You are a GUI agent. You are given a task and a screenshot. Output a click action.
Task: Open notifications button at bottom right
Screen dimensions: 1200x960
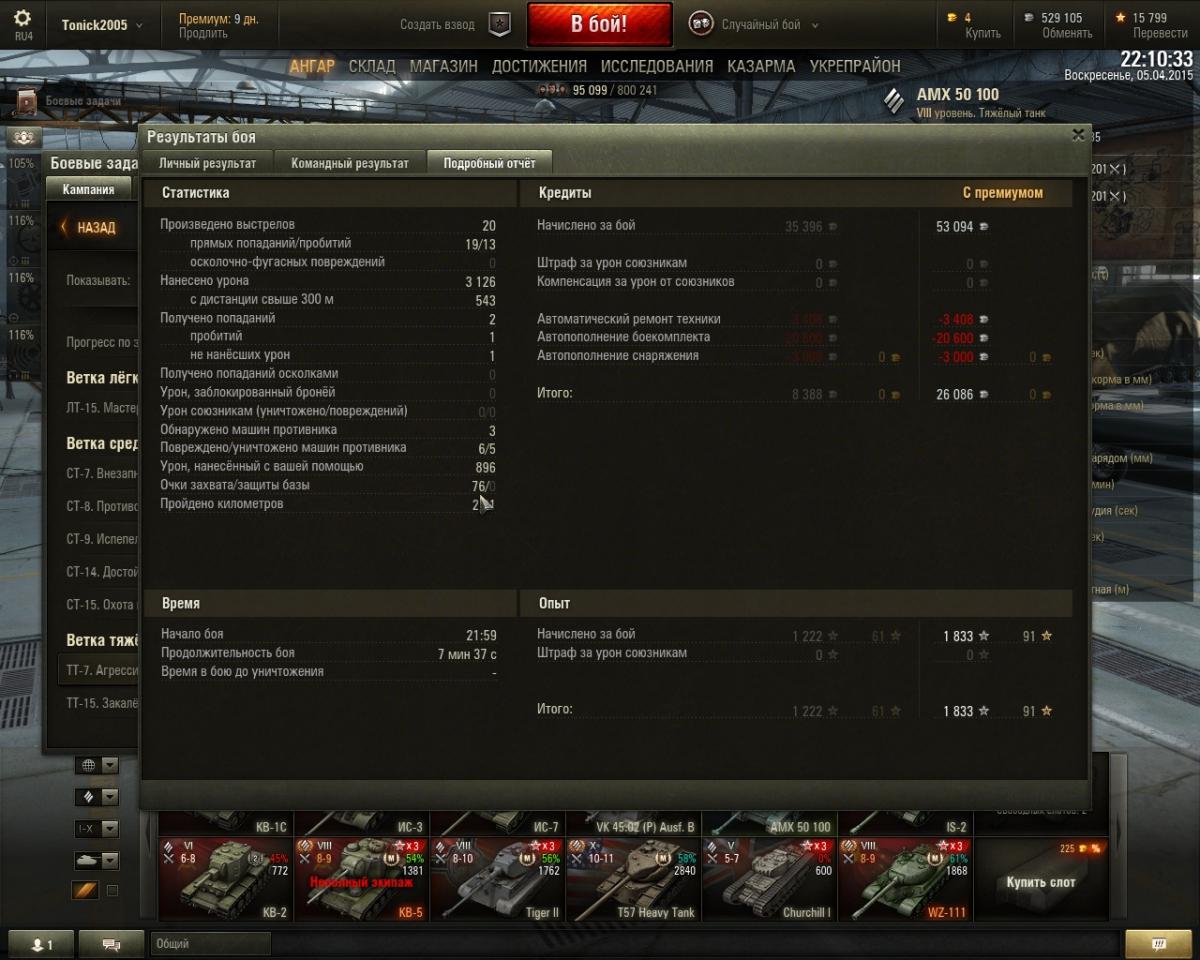1158,944
